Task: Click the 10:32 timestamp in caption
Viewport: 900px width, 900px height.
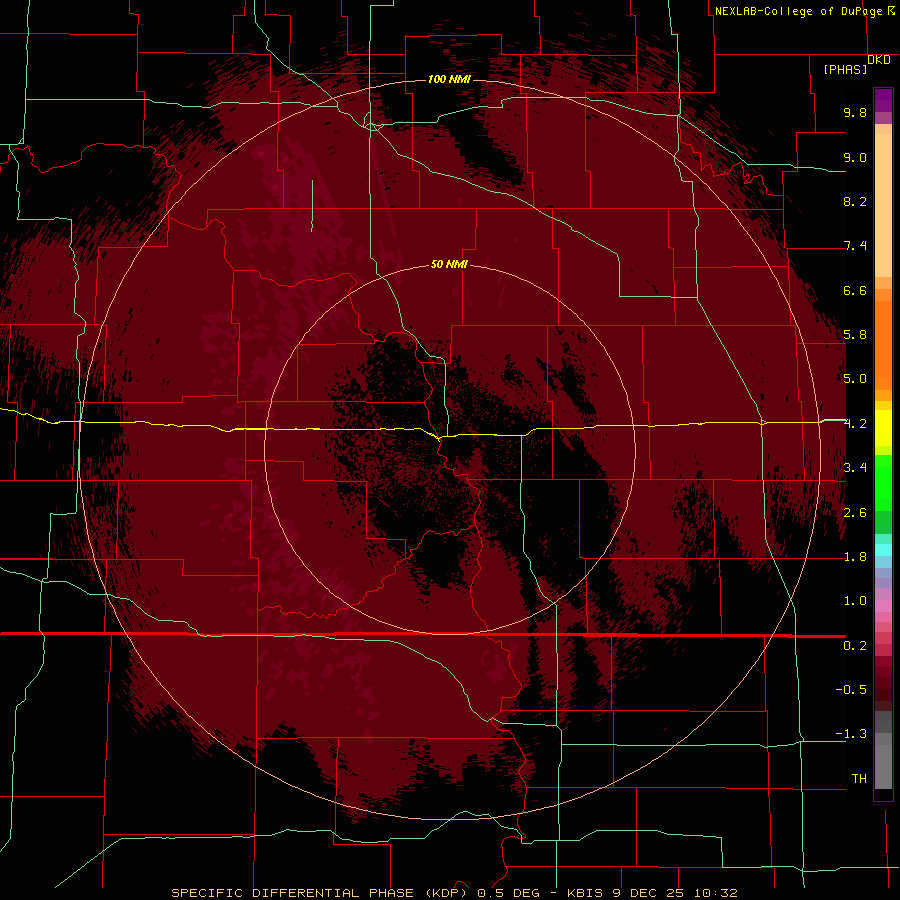Action: (x=715, y=893)
